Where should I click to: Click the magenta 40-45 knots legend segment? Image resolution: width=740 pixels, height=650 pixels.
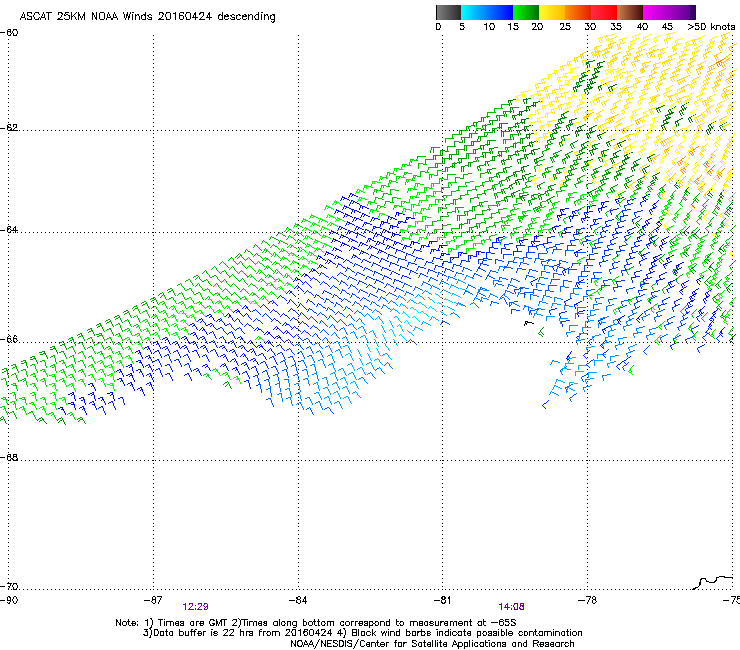656,12
